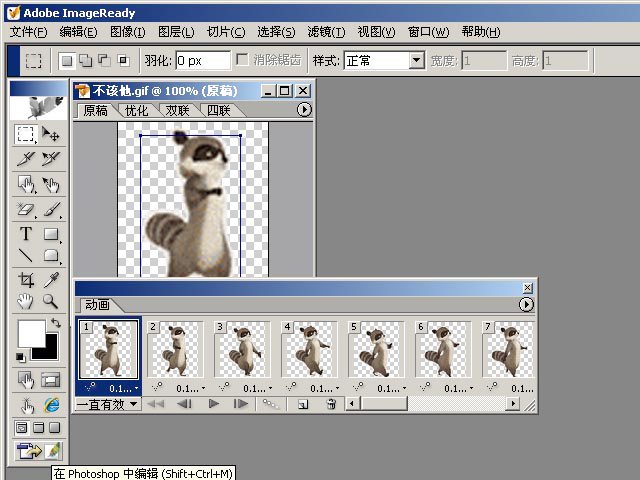Open the 滤镜(T) menu
Viewport: 640px width, 480px height.
click(326, 31)
